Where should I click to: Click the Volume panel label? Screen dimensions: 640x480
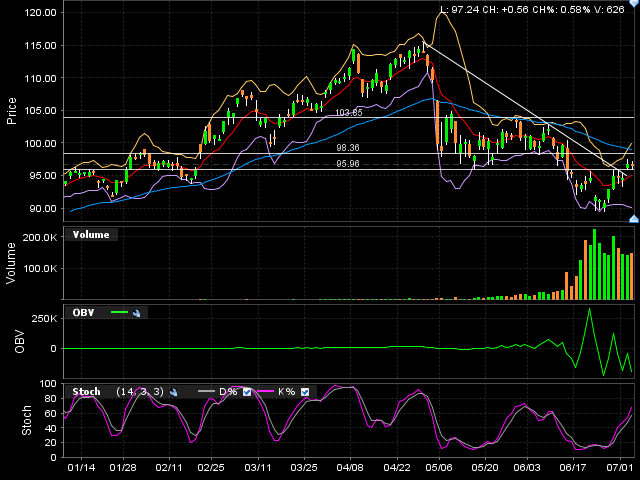click(91, 234)
